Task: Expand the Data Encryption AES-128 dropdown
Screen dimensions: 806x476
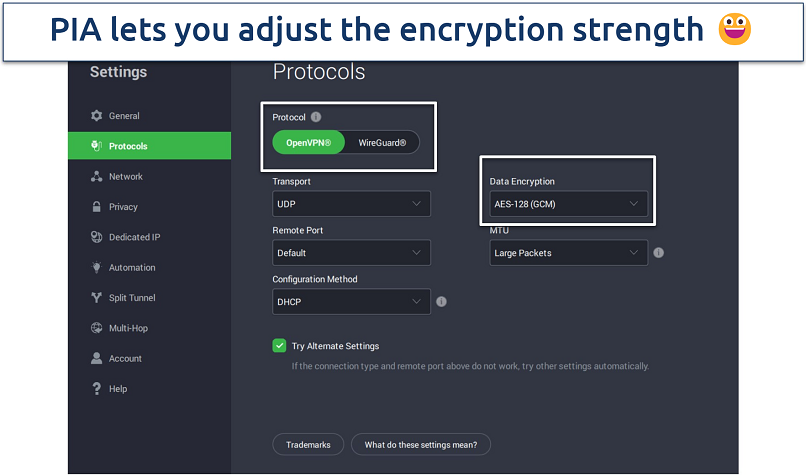Action: (568, 204)
